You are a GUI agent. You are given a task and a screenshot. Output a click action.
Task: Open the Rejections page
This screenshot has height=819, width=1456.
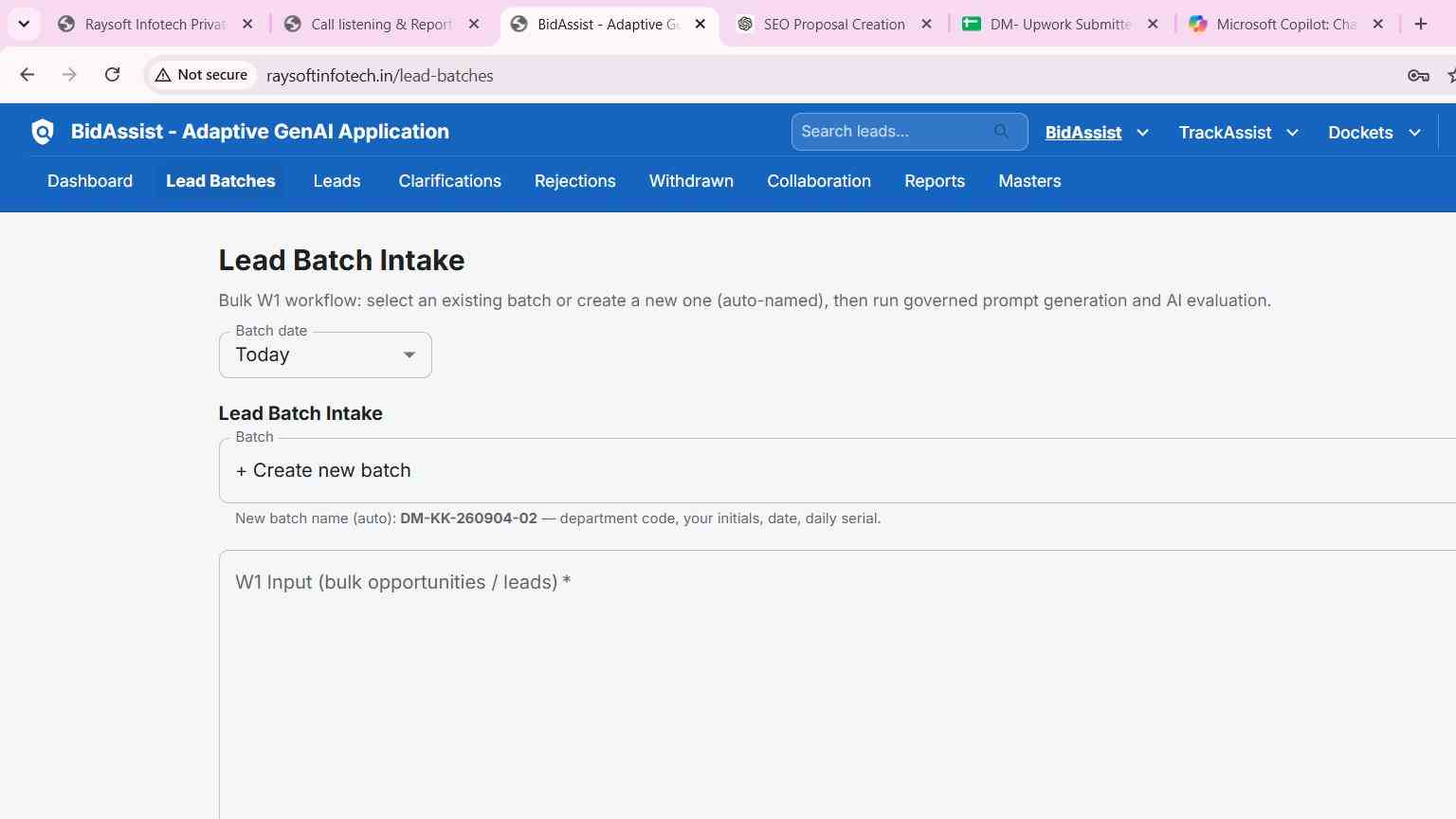point(574,181)
